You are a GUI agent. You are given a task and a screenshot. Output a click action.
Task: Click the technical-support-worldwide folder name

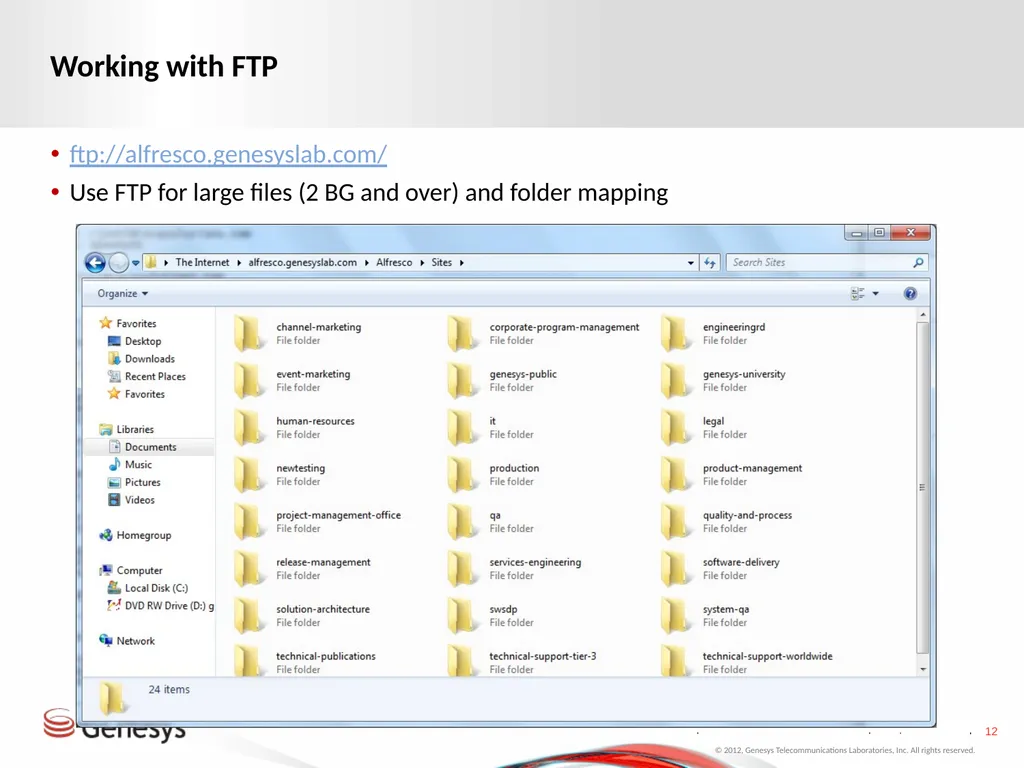click(x=767, y=656)
